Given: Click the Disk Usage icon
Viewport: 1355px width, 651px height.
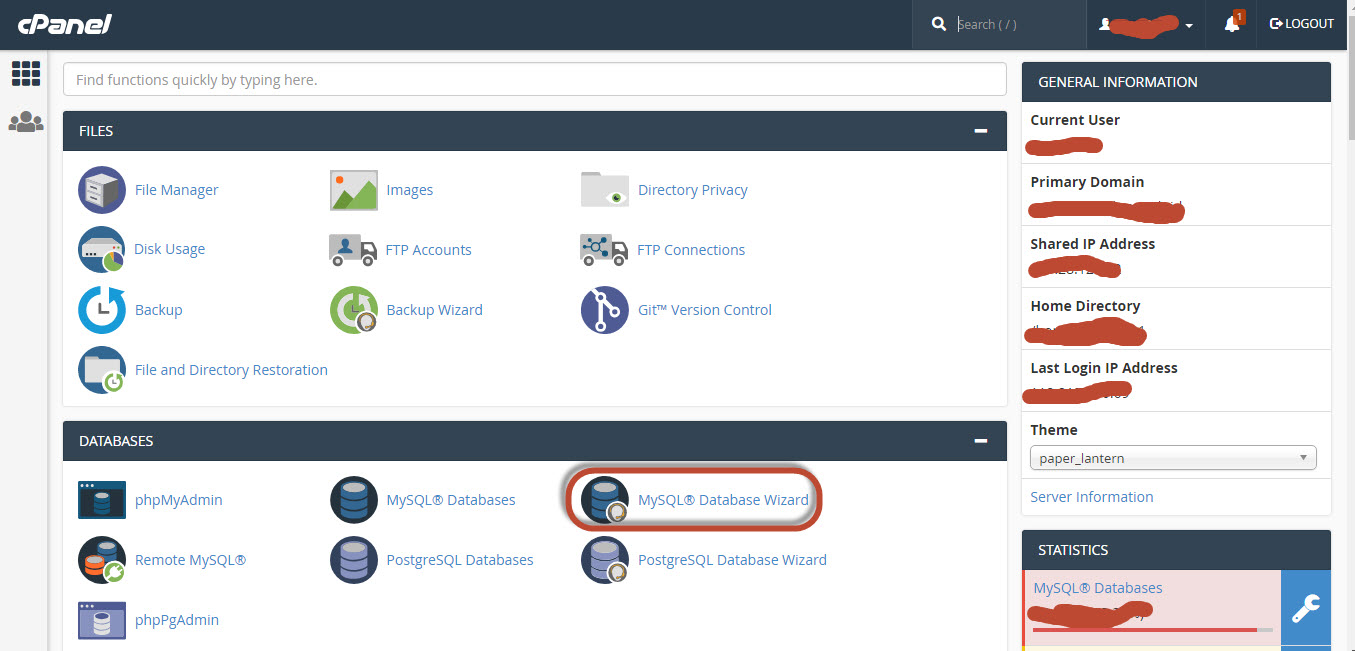Looking at the screenshot, I should click(102, 250).
